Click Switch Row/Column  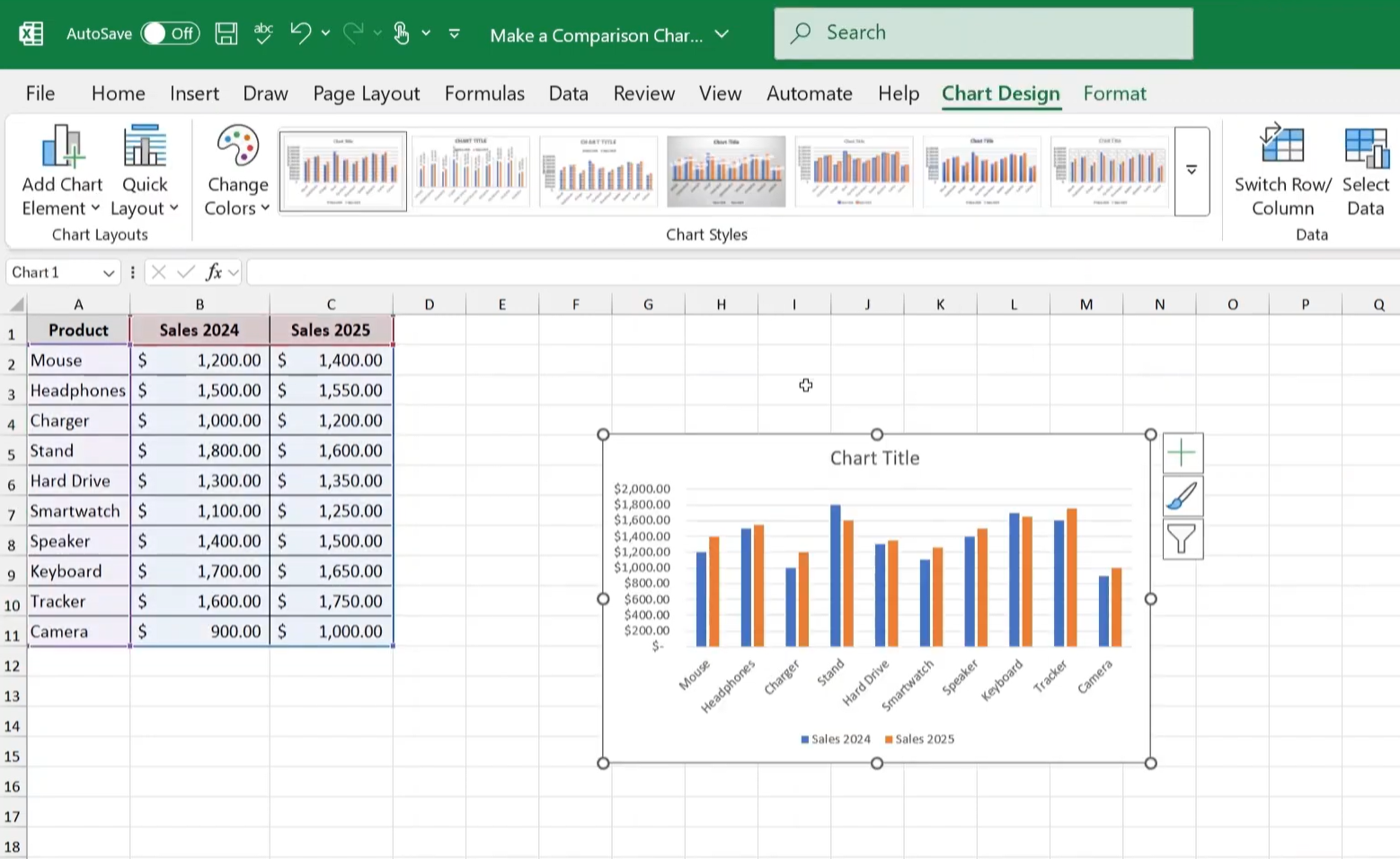click(1283, 171)
